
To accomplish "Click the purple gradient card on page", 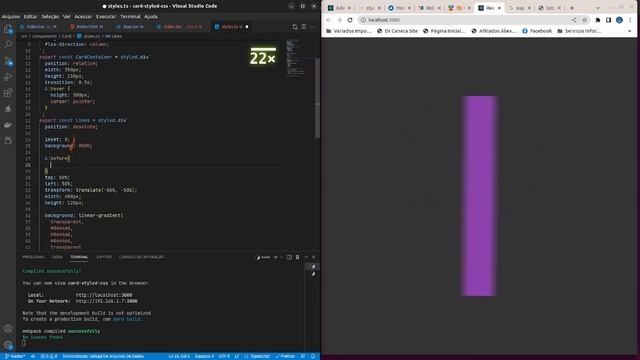I will point(479,196).
